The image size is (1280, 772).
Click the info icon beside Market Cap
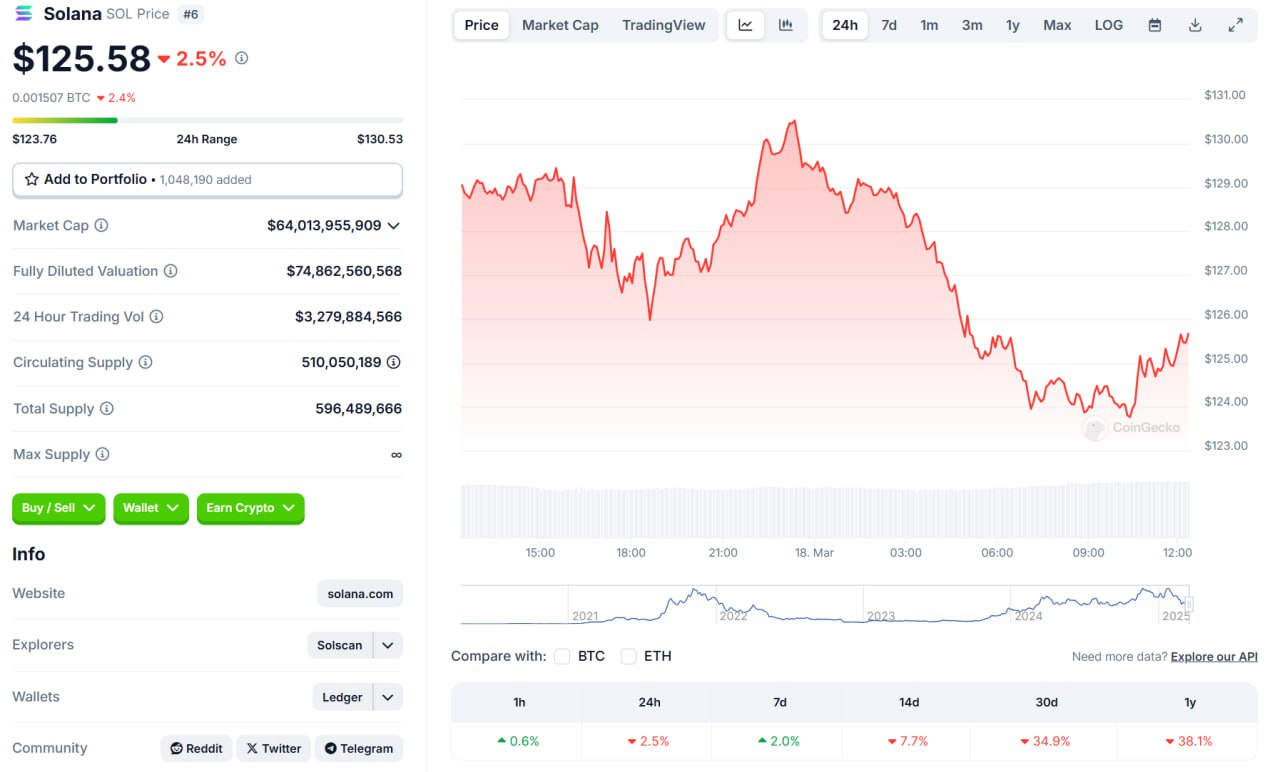(101, 226)
